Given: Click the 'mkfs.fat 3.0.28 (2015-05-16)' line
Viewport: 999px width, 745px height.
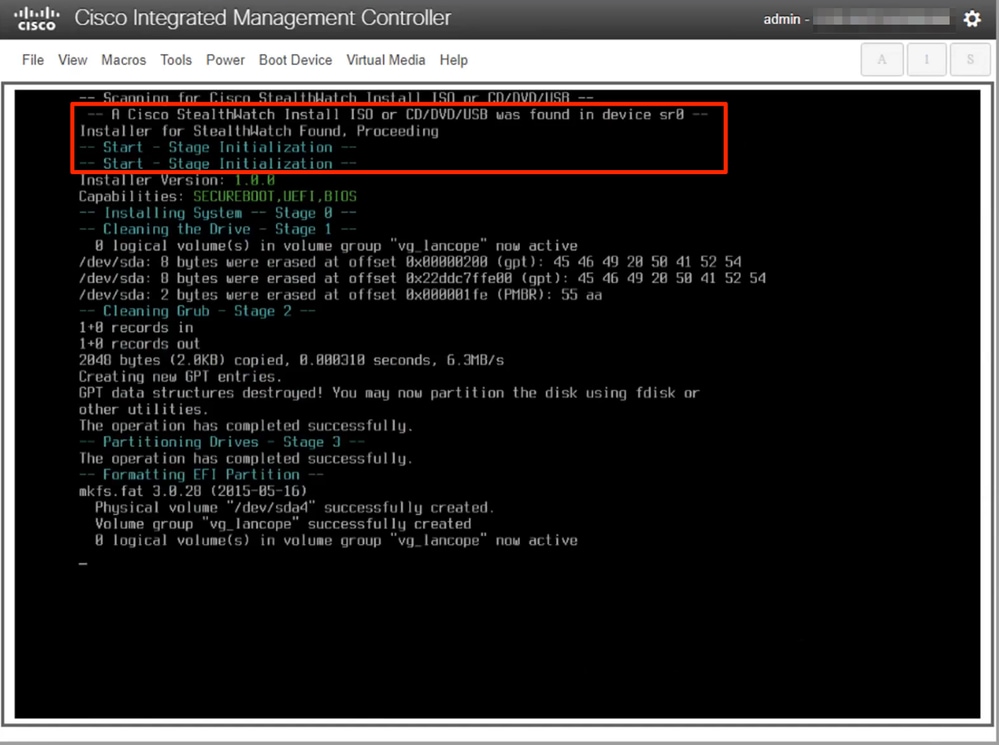Looking at the screenshot, I should tap(193, 491).
